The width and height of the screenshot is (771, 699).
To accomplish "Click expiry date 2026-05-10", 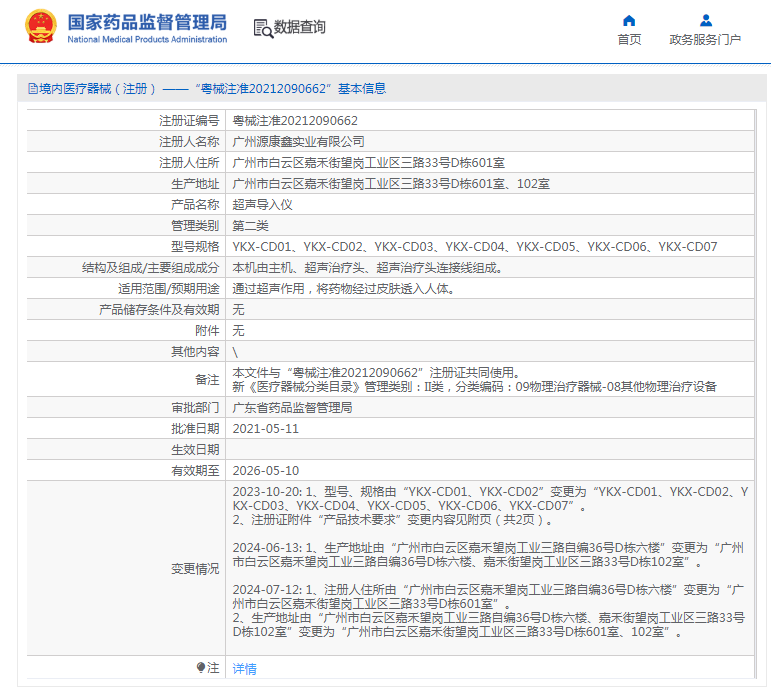I will 266,470.
